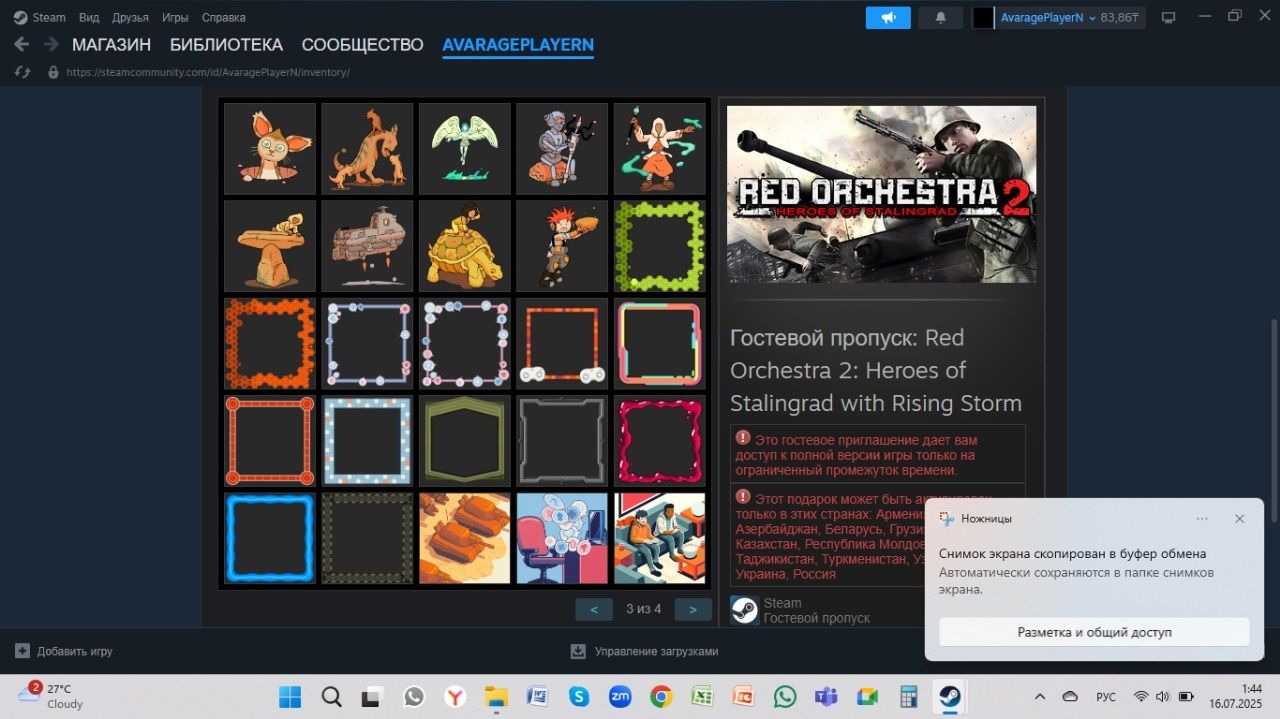This screenshot has width=1280, height=719.
Task: Select the red wavy blob avatar frame
Action: click(660, 440)
